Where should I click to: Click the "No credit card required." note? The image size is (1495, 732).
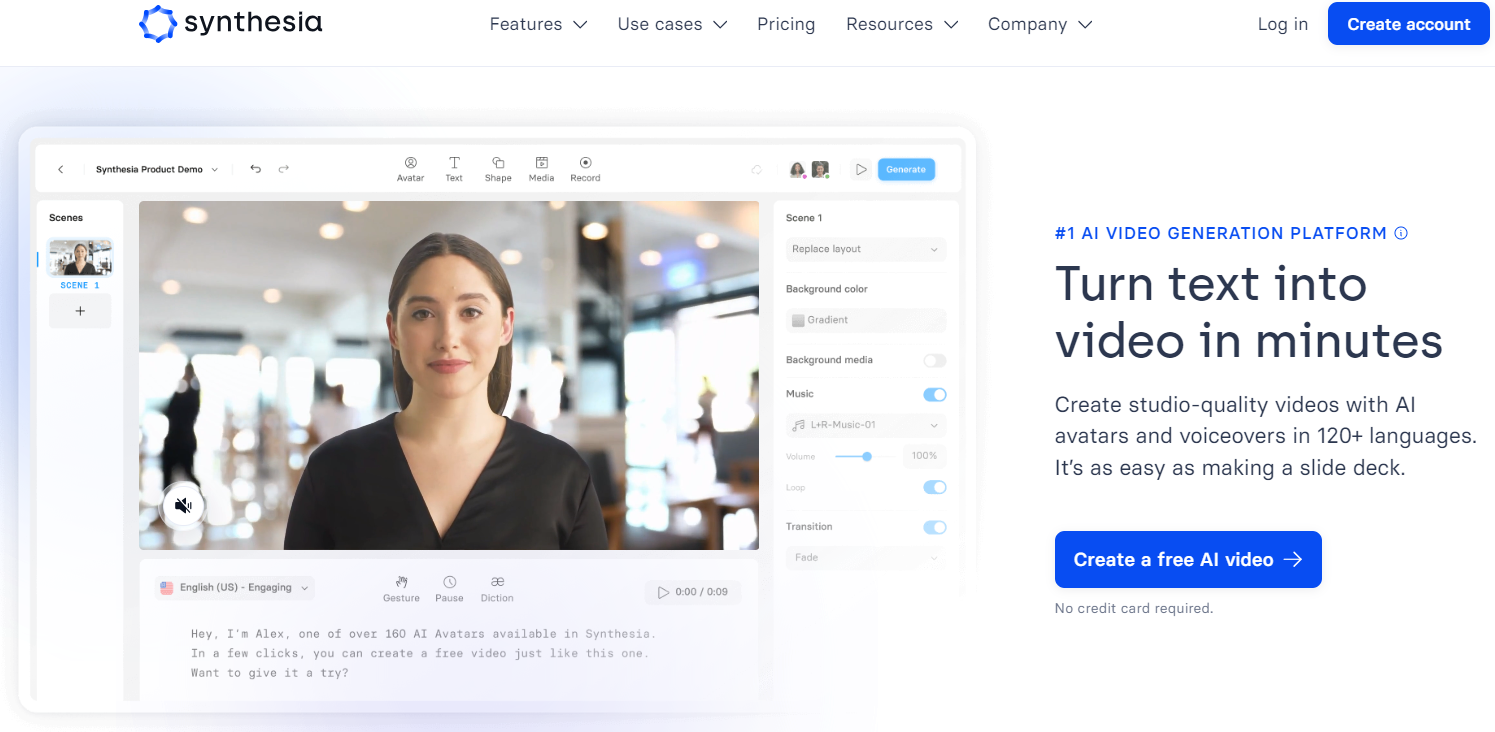(1134, 608)
